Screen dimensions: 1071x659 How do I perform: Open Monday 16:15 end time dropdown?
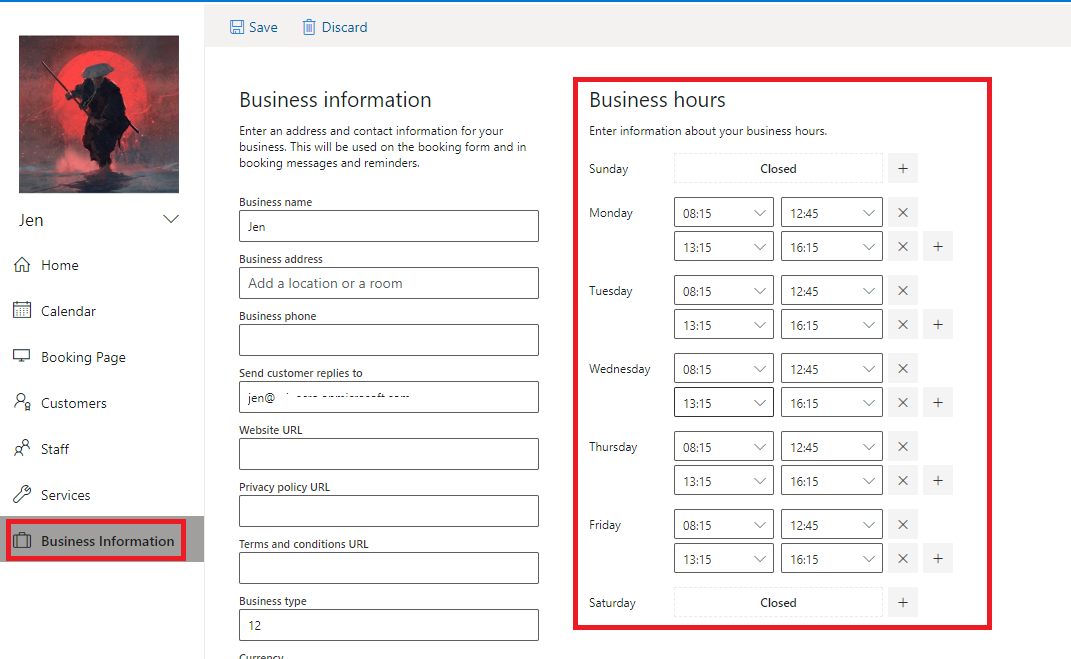point(831,247)
